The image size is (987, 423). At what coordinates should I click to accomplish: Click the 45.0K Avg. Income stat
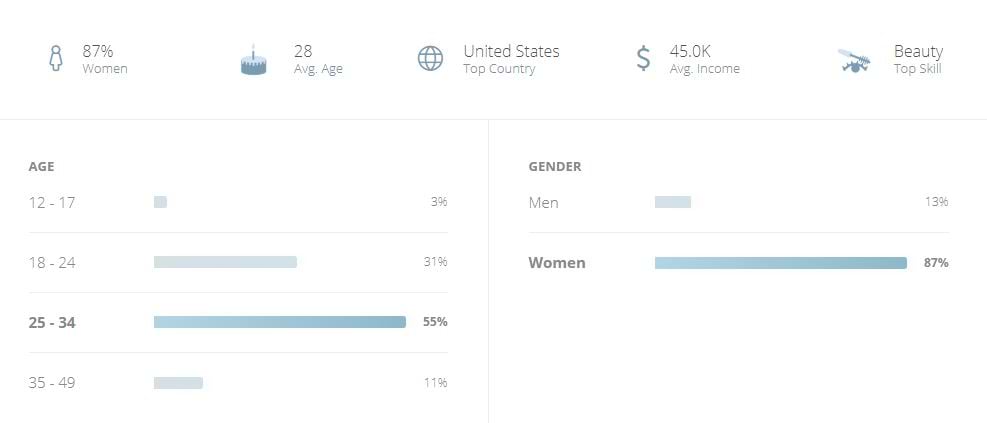[x=704, y=59]
